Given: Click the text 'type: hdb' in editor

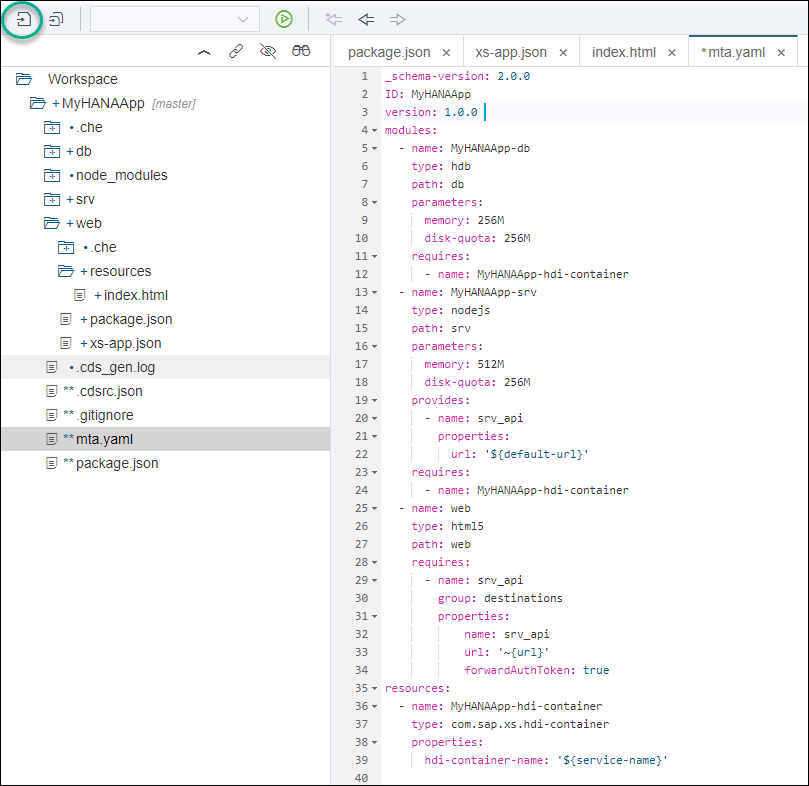Looking at the screenshot, I should click(x=441, y=166).
